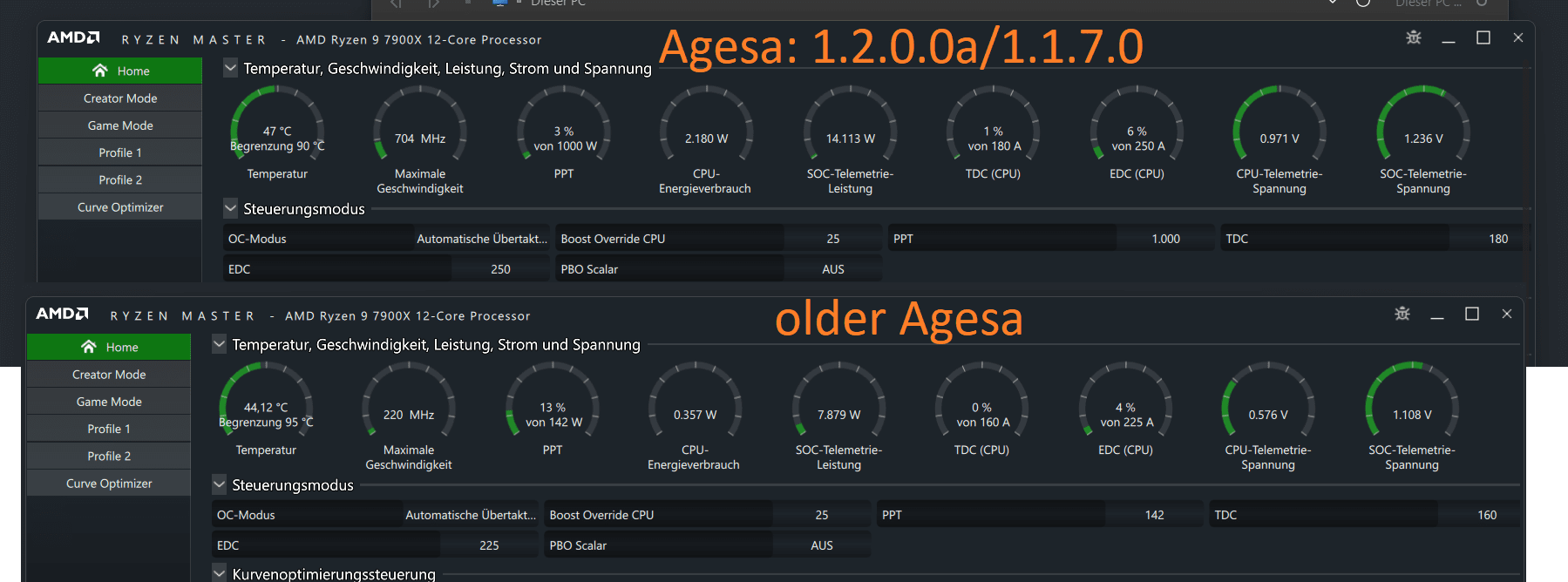Collapse the Steuerungsmodus section in the lower window
Viewport: 1568px width, 582px height.
pyautogui.click(x=220, y=484)
